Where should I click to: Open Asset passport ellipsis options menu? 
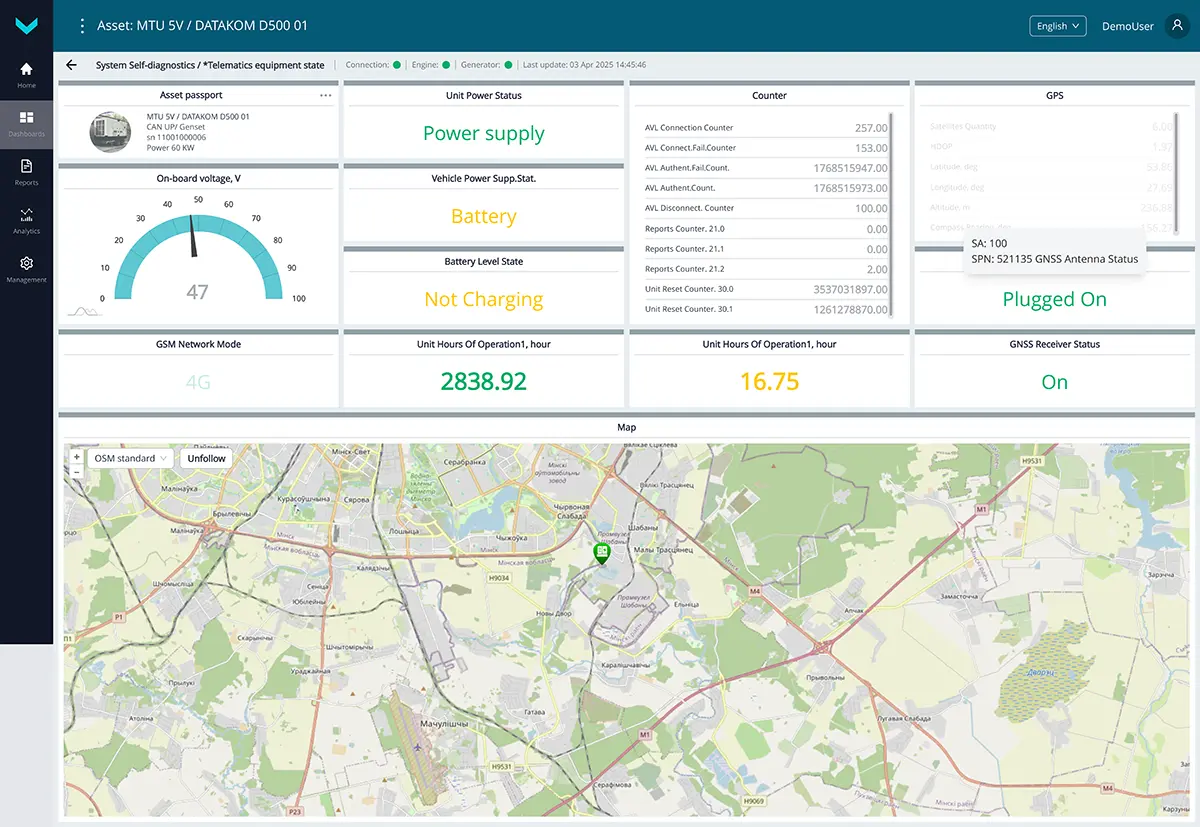(x=325, y=96)
